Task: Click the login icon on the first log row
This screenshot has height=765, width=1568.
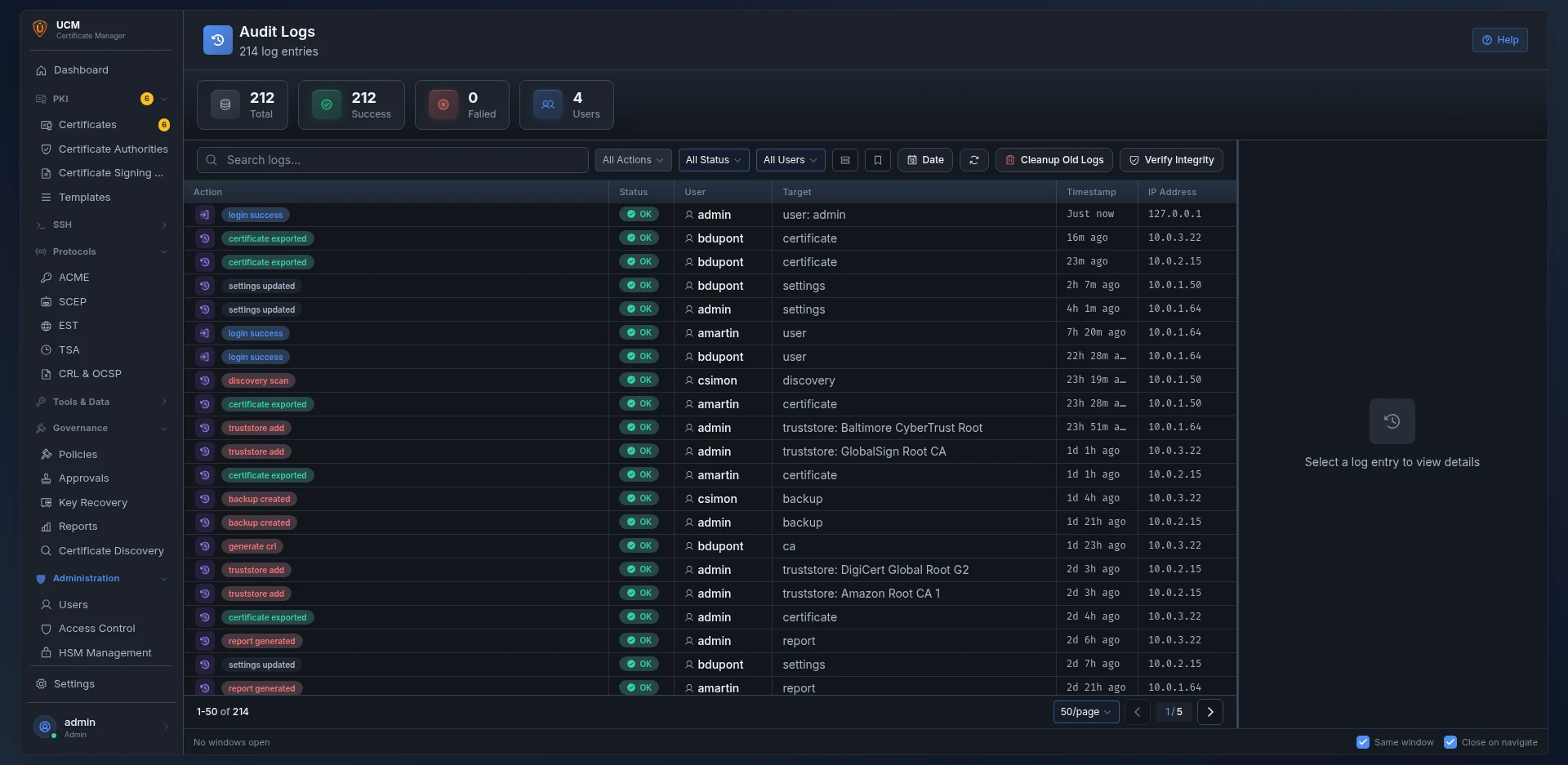Action: [x=204, y=215]
